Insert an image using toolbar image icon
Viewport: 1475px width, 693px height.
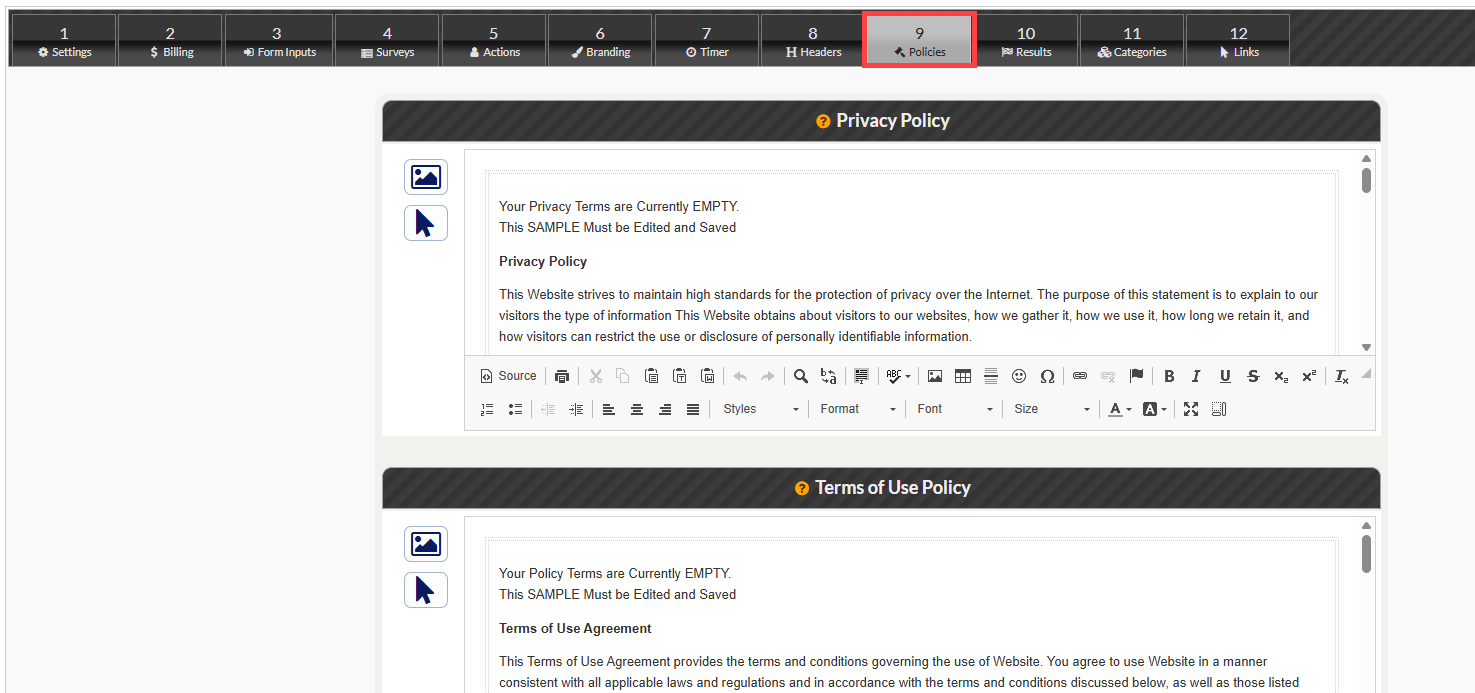935,376
